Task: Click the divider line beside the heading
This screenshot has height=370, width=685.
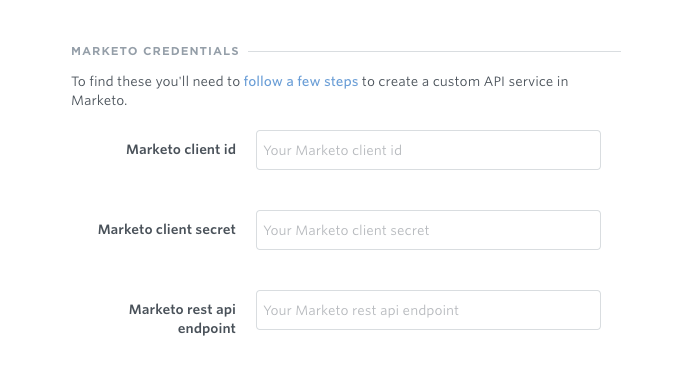Action: 434,52
